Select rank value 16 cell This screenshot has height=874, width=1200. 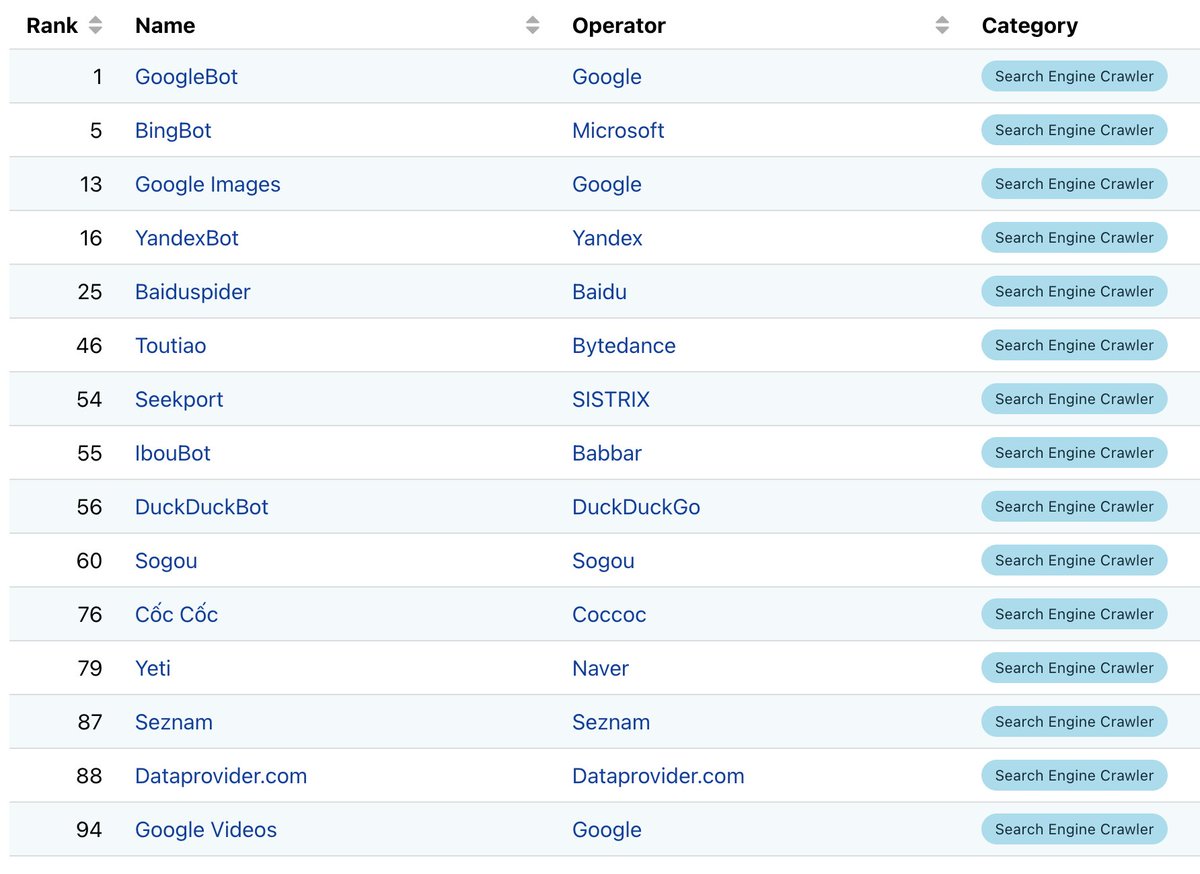pyautogui.click(x=91, y=238)
